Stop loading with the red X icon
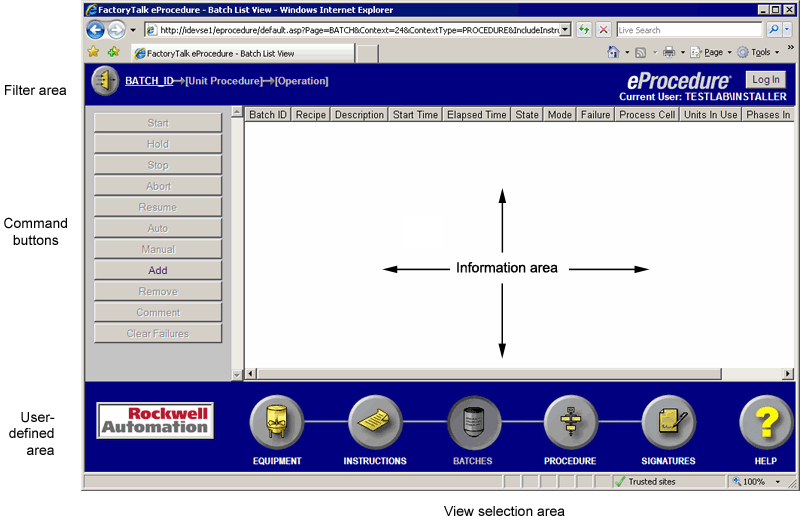This screenshot has width=800, height=528. pyautogui.click(x=603, y=30)
